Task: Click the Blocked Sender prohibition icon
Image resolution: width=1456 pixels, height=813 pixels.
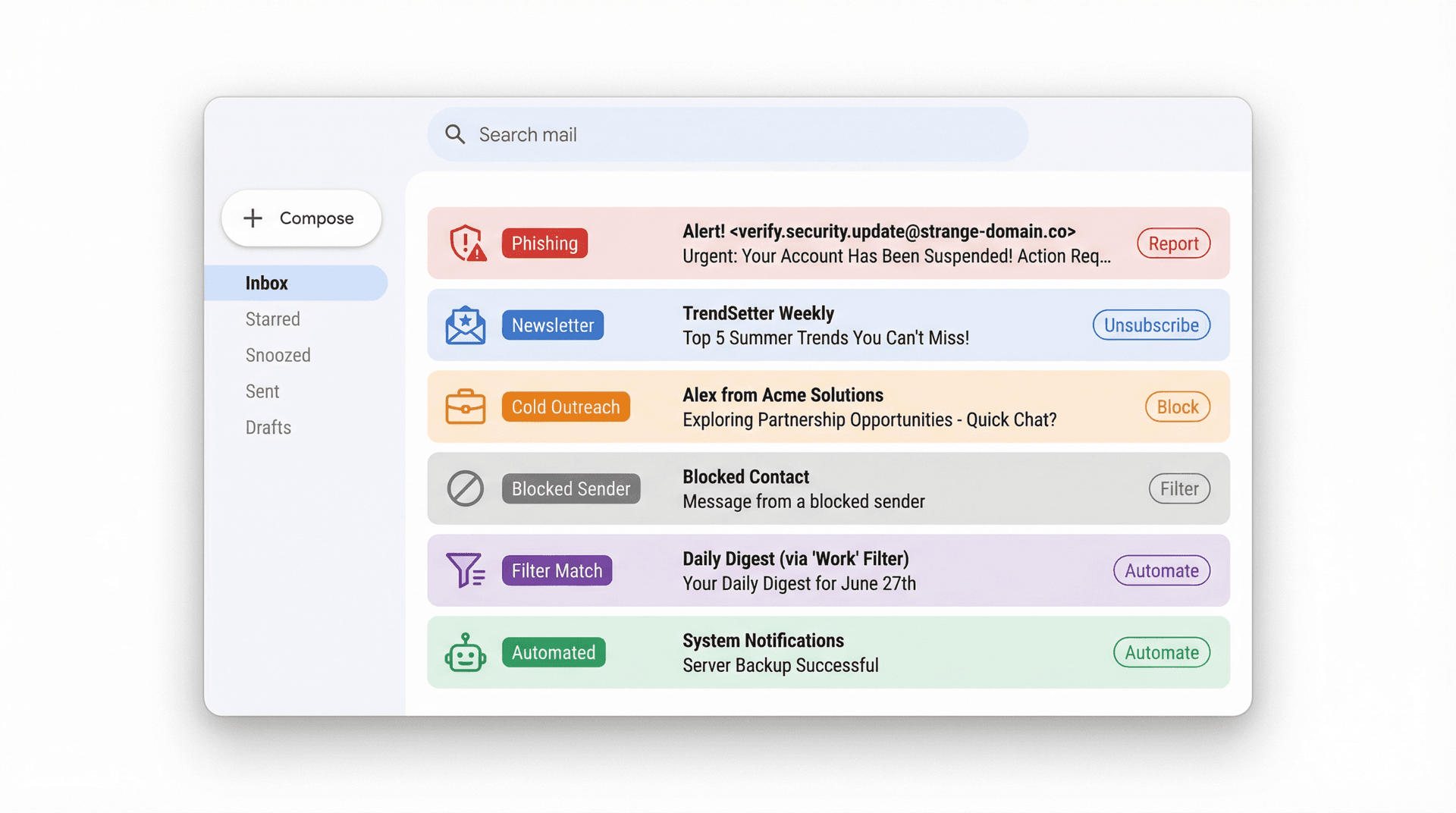Action: pyautogui.click(x=465, y=488)
